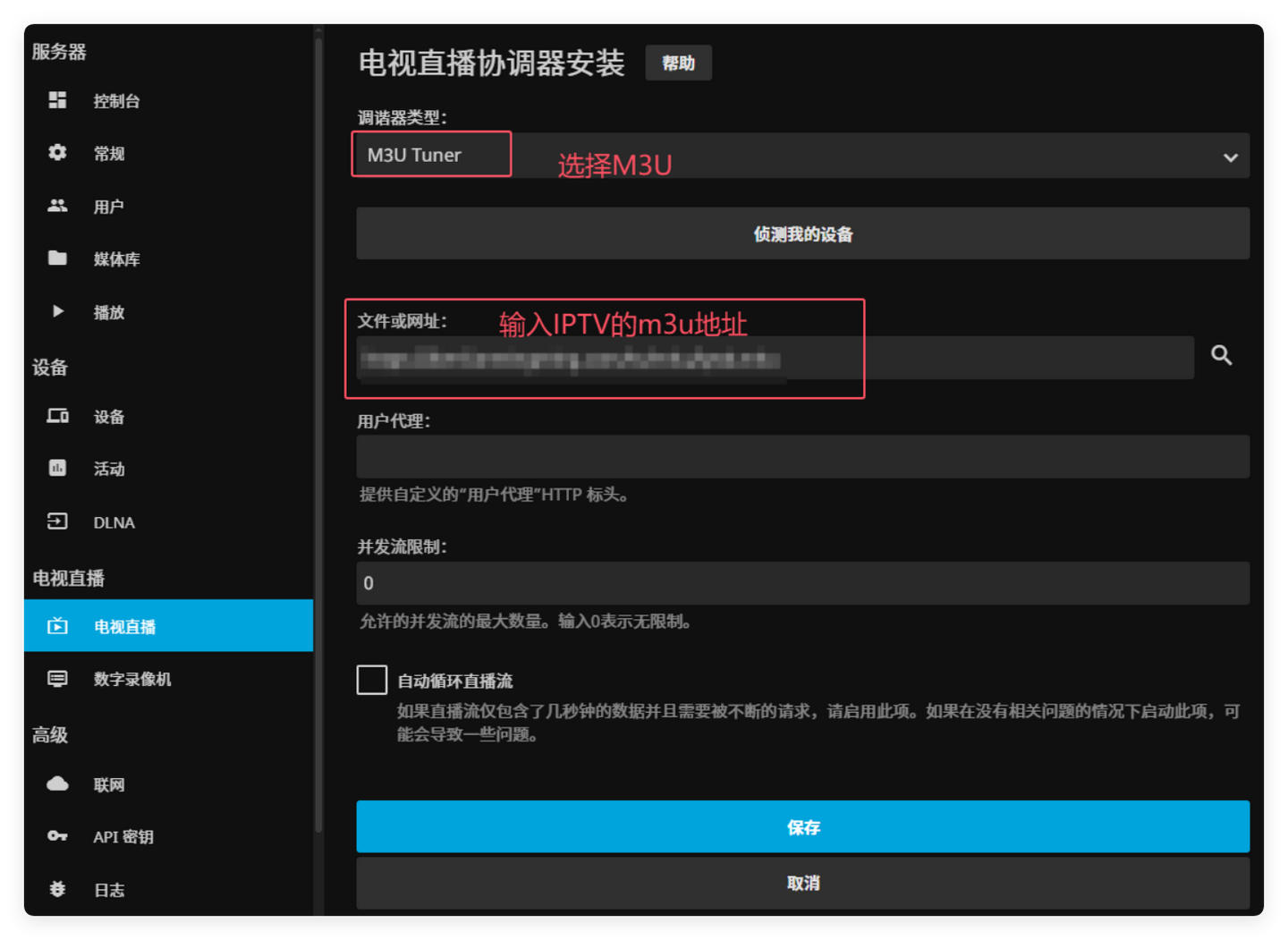Click the 用户代理 input field
Image resolution: width=1288 pixels, height=940 pixels.
point(802,457)
